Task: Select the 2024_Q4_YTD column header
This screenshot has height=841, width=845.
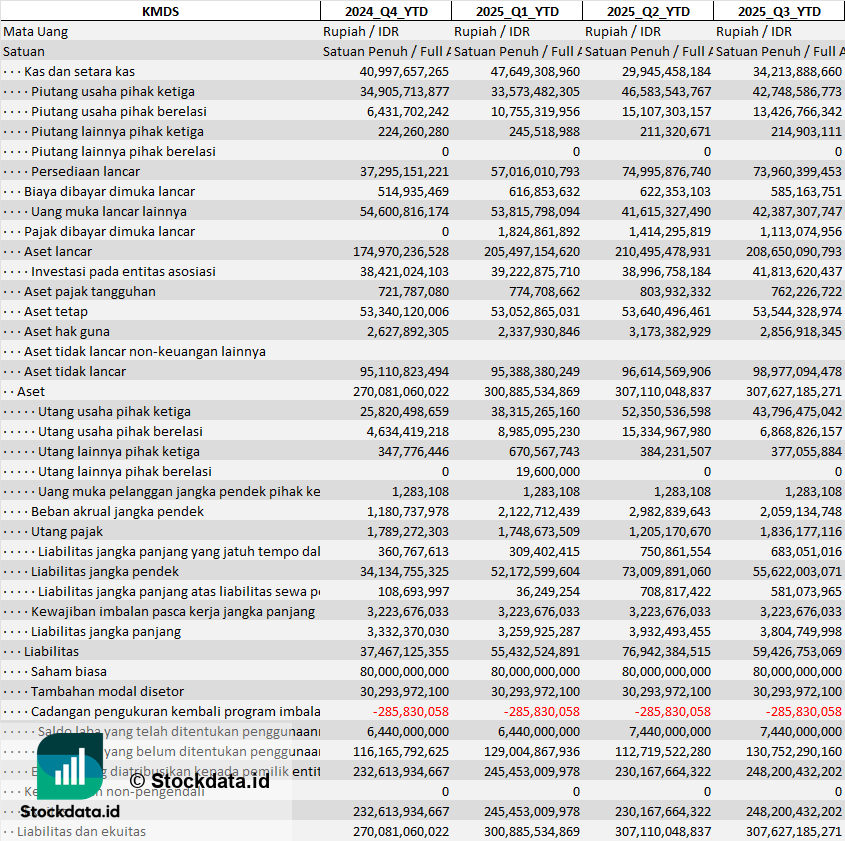Action: pos(385,11)
